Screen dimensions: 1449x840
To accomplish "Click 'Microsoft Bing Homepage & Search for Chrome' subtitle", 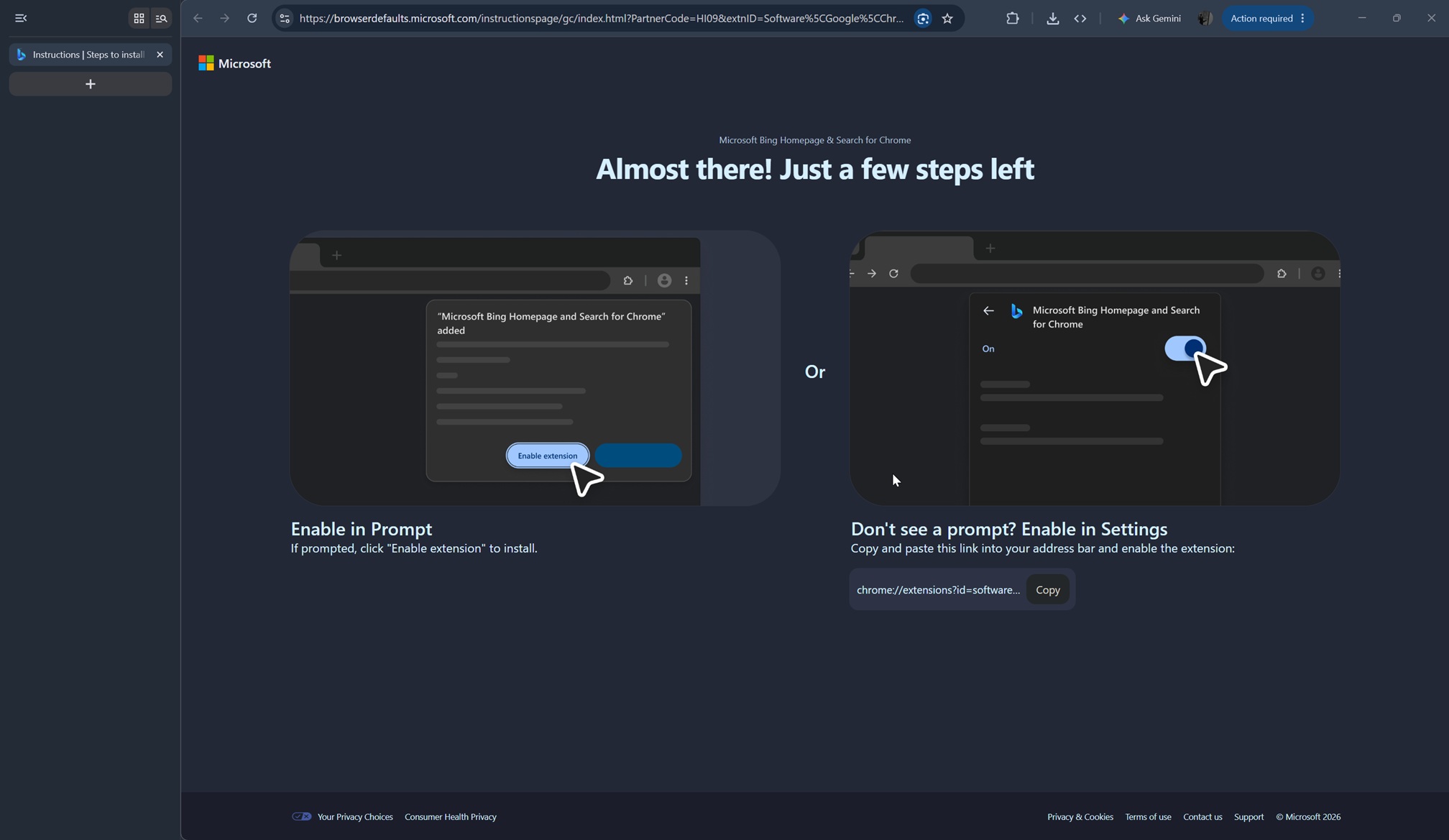I will click(814, 140).
